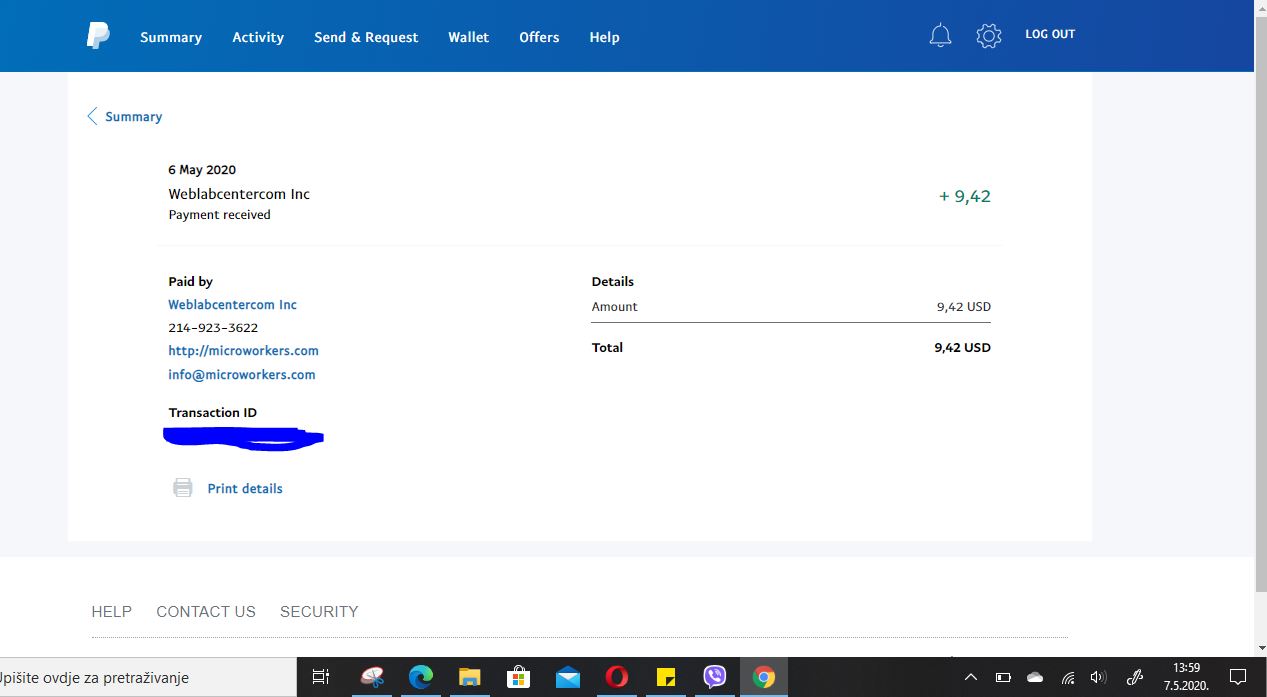Screen dimensions: 1267x697
Task: Open footer CONTACT US link
Action: pyautogui.click(x=206, y=611)
